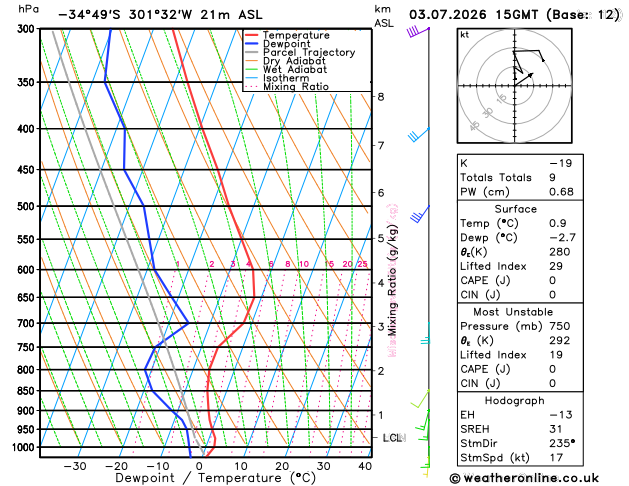
Task: Click the coordinates title '-34°49'S 301°32'W 21m ASL'
Action: (160, 15)
